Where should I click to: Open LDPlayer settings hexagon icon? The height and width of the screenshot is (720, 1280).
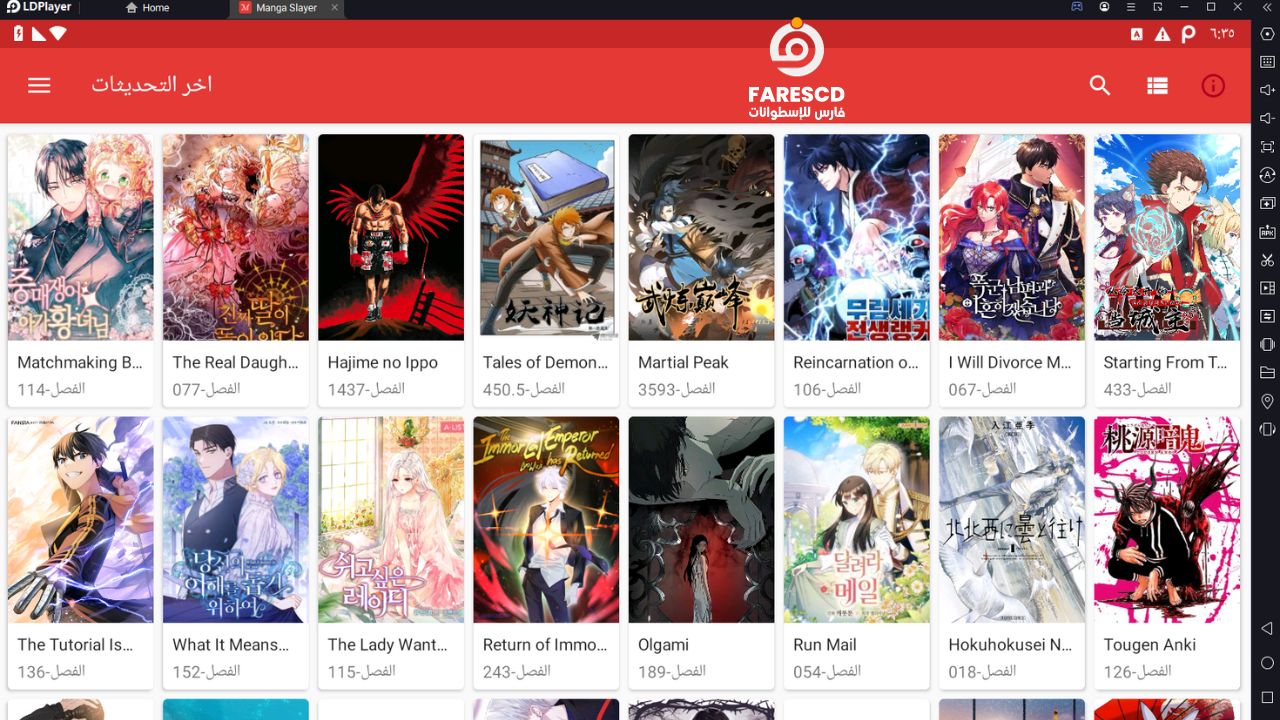pyautogui.click(x=1267, y=33)
